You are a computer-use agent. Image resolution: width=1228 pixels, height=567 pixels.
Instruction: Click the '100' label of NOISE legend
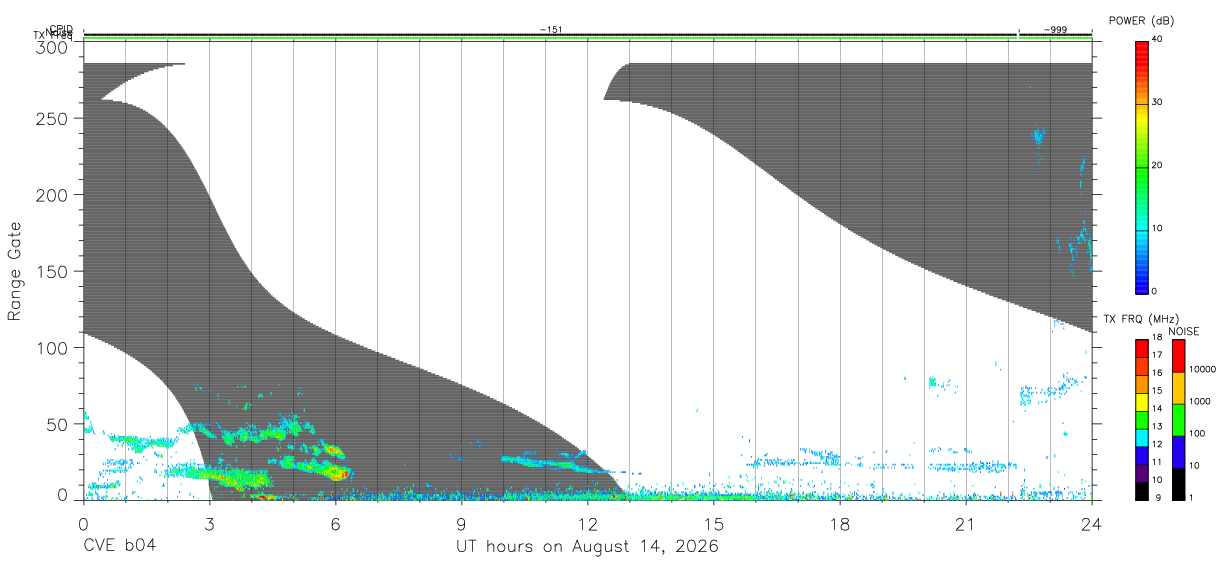tap(1197, 433)
